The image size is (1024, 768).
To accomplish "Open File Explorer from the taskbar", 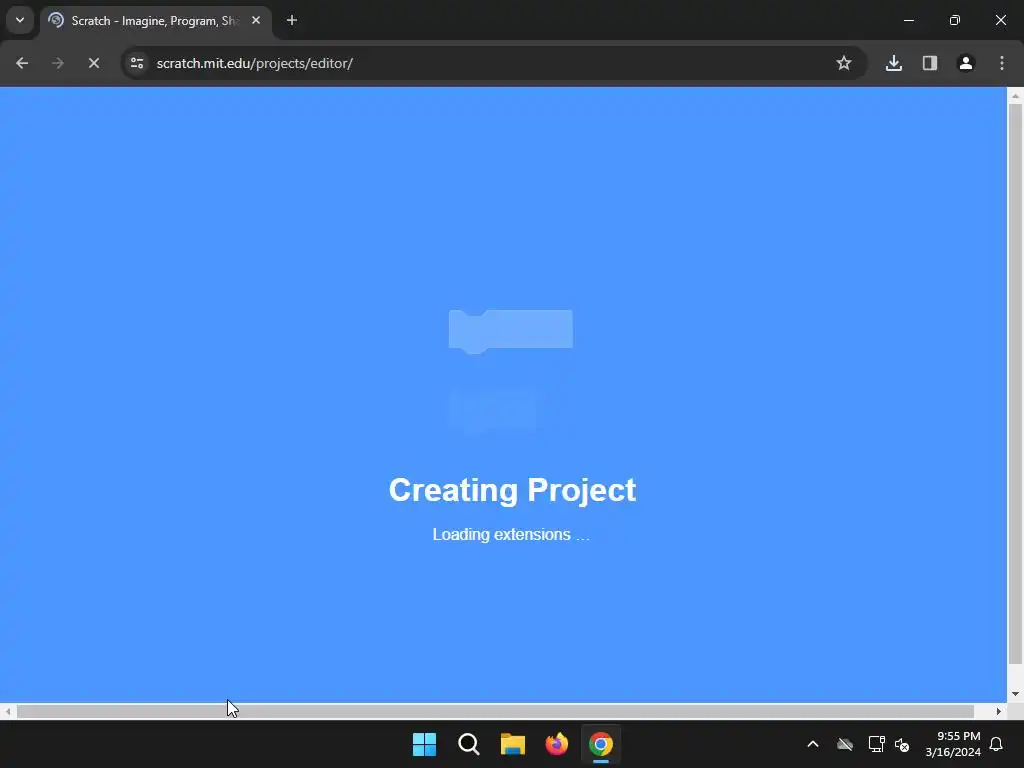I will click(513, 744).
